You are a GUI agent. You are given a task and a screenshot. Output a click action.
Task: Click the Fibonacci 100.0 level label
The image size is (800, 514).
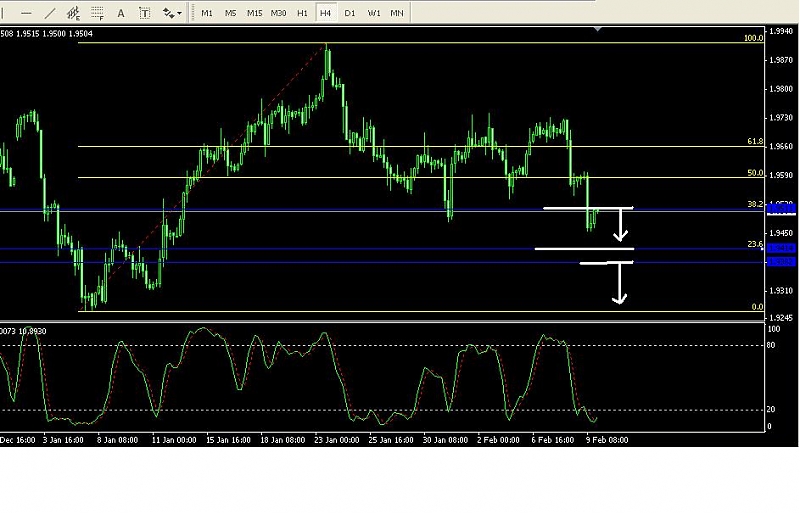tap(753, 38)
